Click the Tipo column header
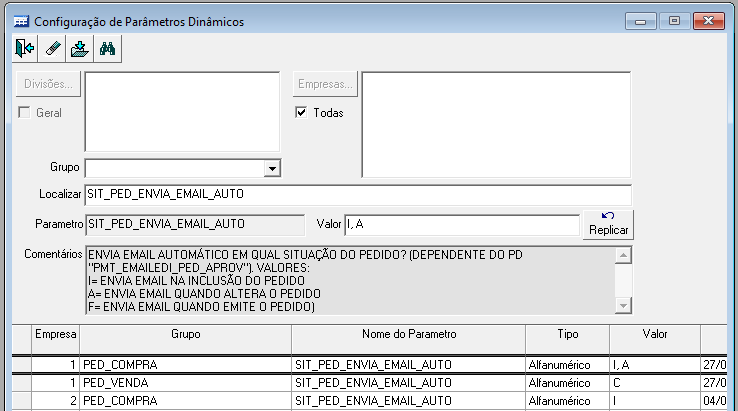Screen dimensions: 738x411 (x=568, y=339)
